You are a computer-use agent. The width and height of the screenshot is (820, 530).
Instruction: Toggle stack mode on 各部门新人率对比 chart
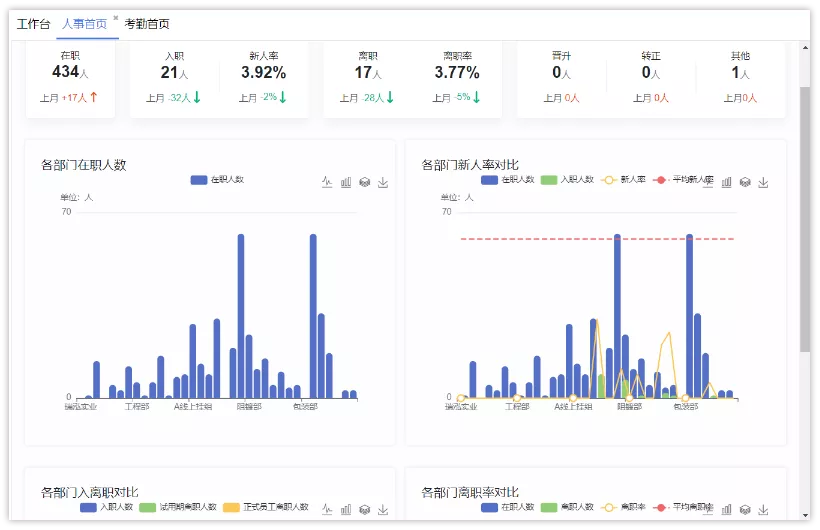[x=745, y=182]
